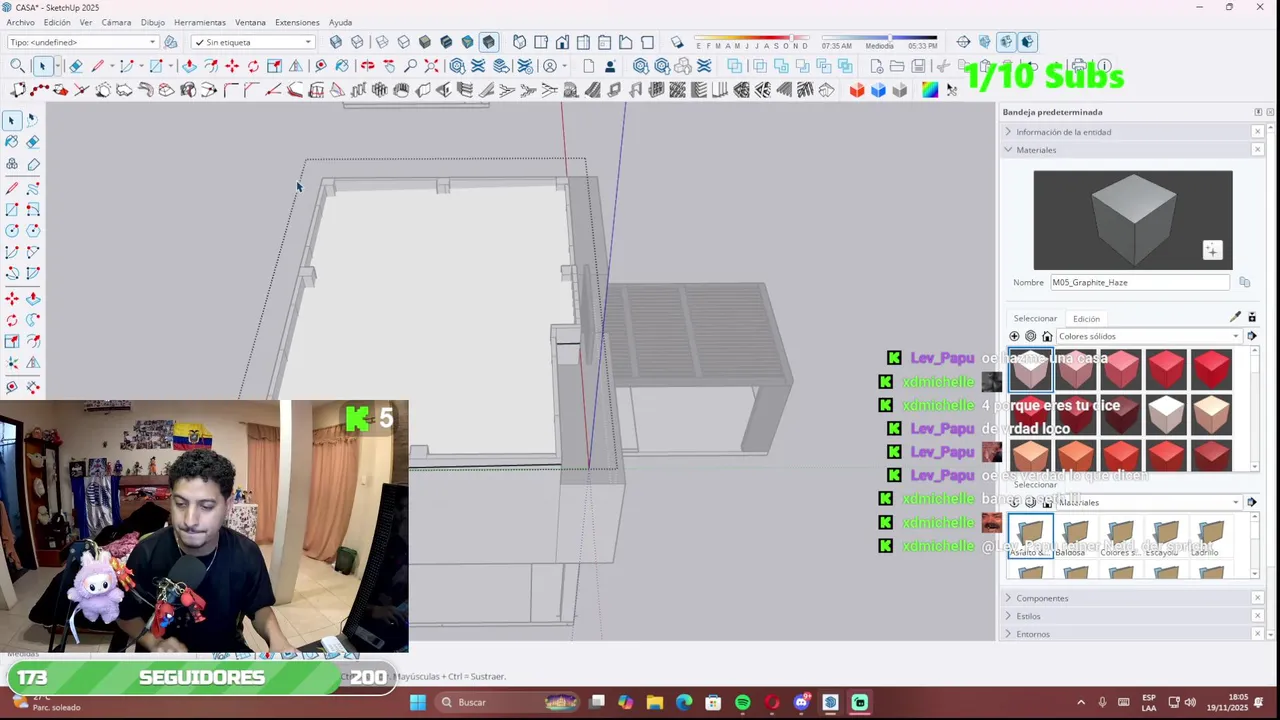The image size is (1280, 720).
Task: Open the Sin etiqueta tag dropdown
Action: [253, 42]
